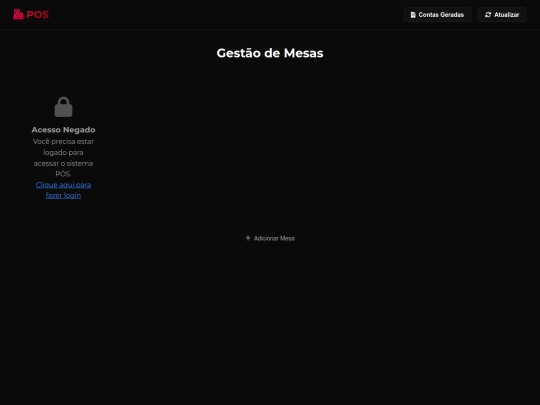The width and height of the screenshot is (540, 405).
Task: Click the word 'Mesas' in the heading
Action: [x=303, y=53]
